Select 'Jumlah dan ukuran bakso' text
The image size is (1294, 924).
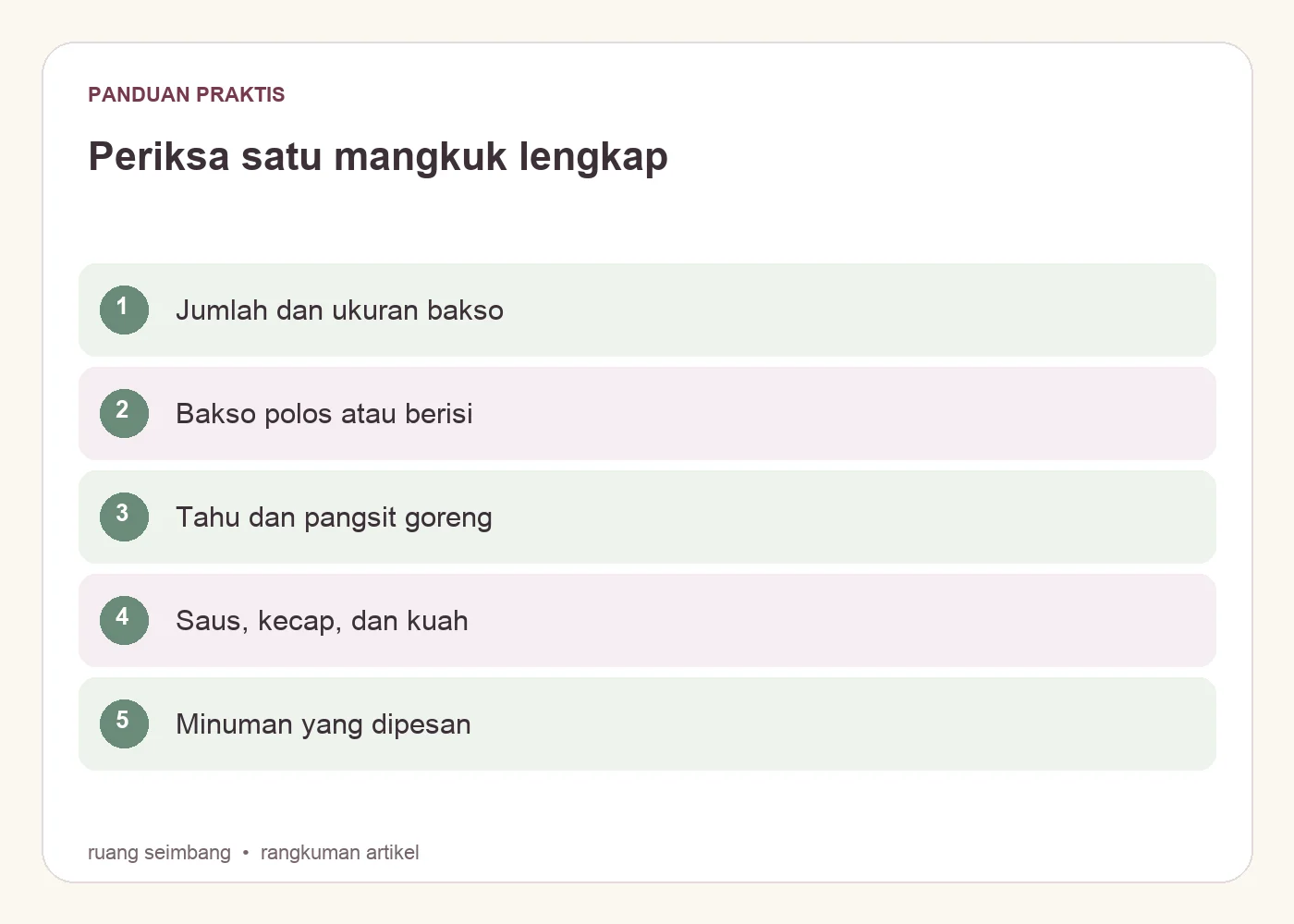[339, 310]
